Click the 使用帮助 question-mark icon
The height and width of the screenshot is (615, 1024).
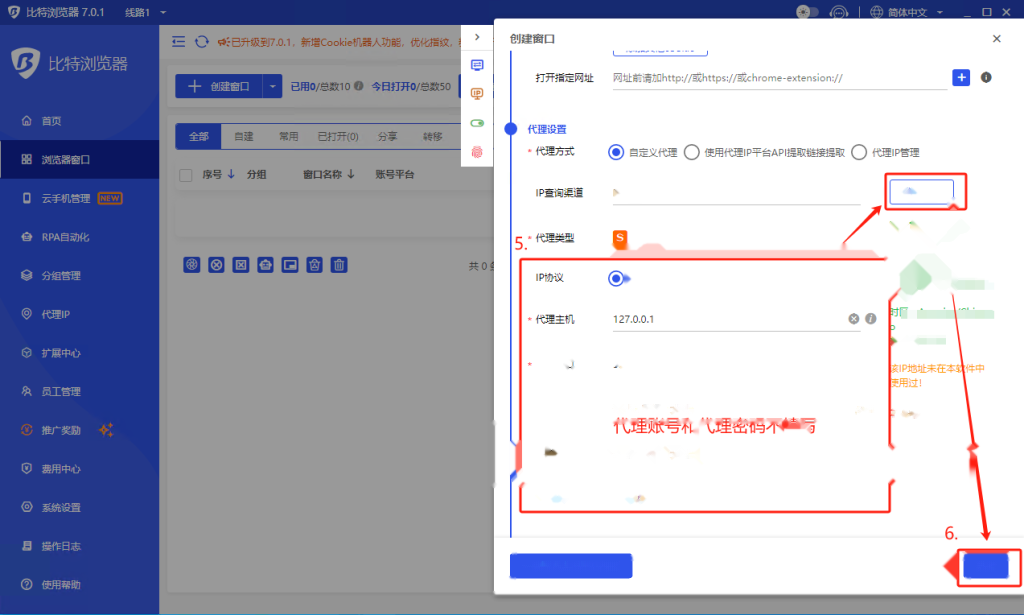coord(27,584)
